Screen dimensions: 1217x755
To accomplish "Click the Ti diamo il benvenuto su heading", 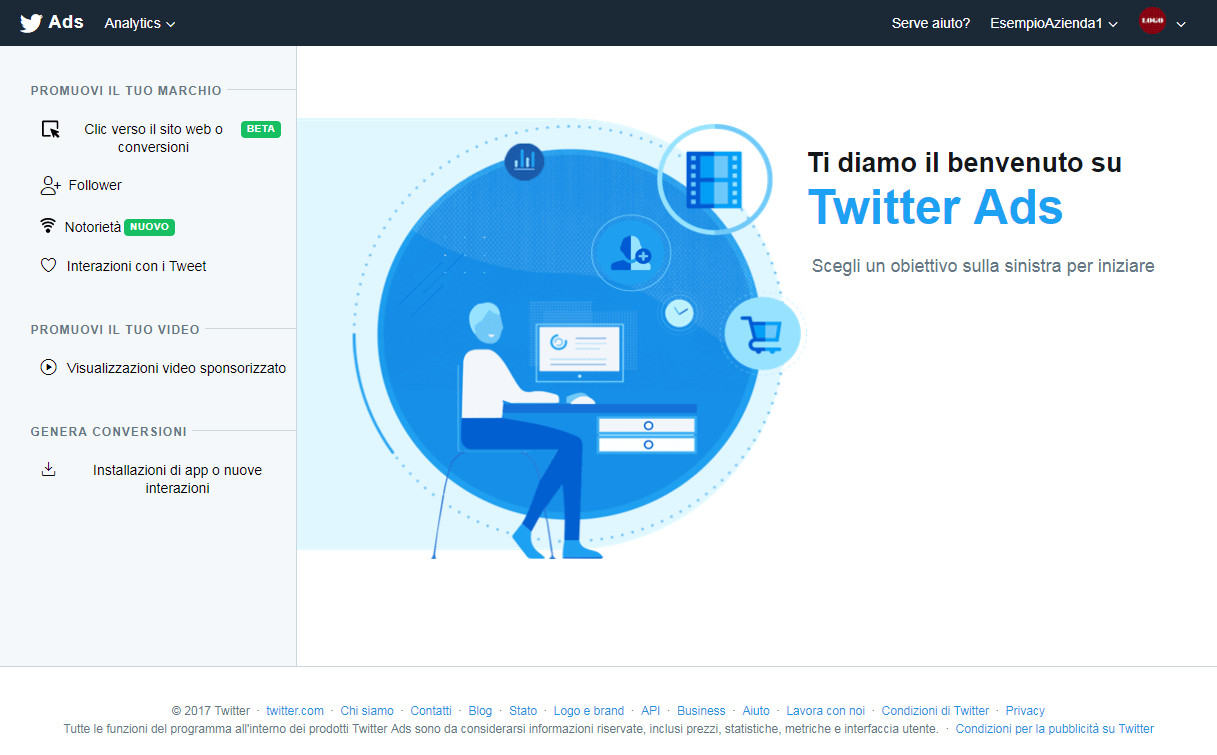I will click(965, 162).
